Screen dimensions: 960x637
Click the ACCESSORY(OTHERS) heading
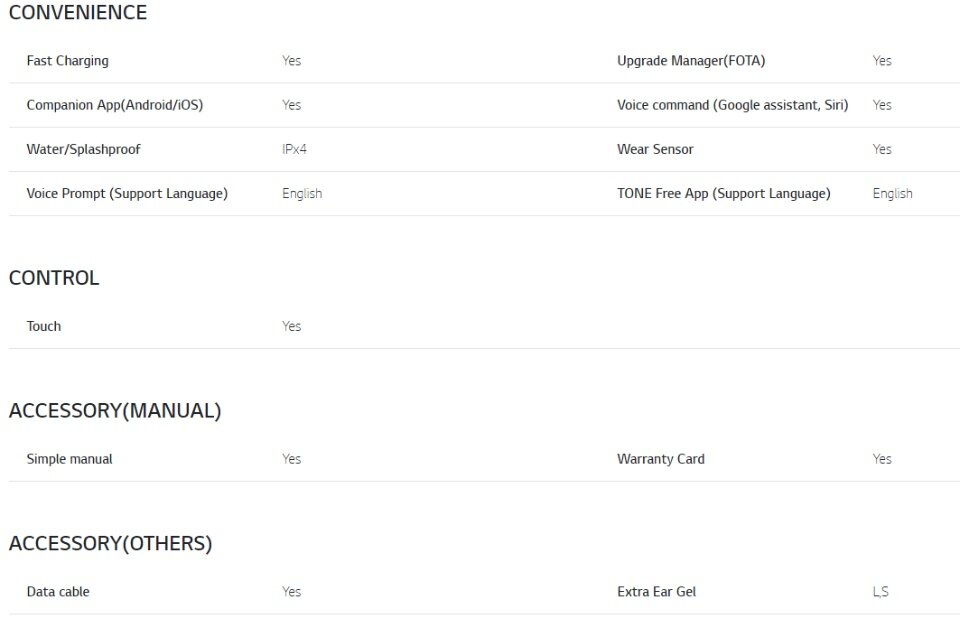[x=110, y=543]
